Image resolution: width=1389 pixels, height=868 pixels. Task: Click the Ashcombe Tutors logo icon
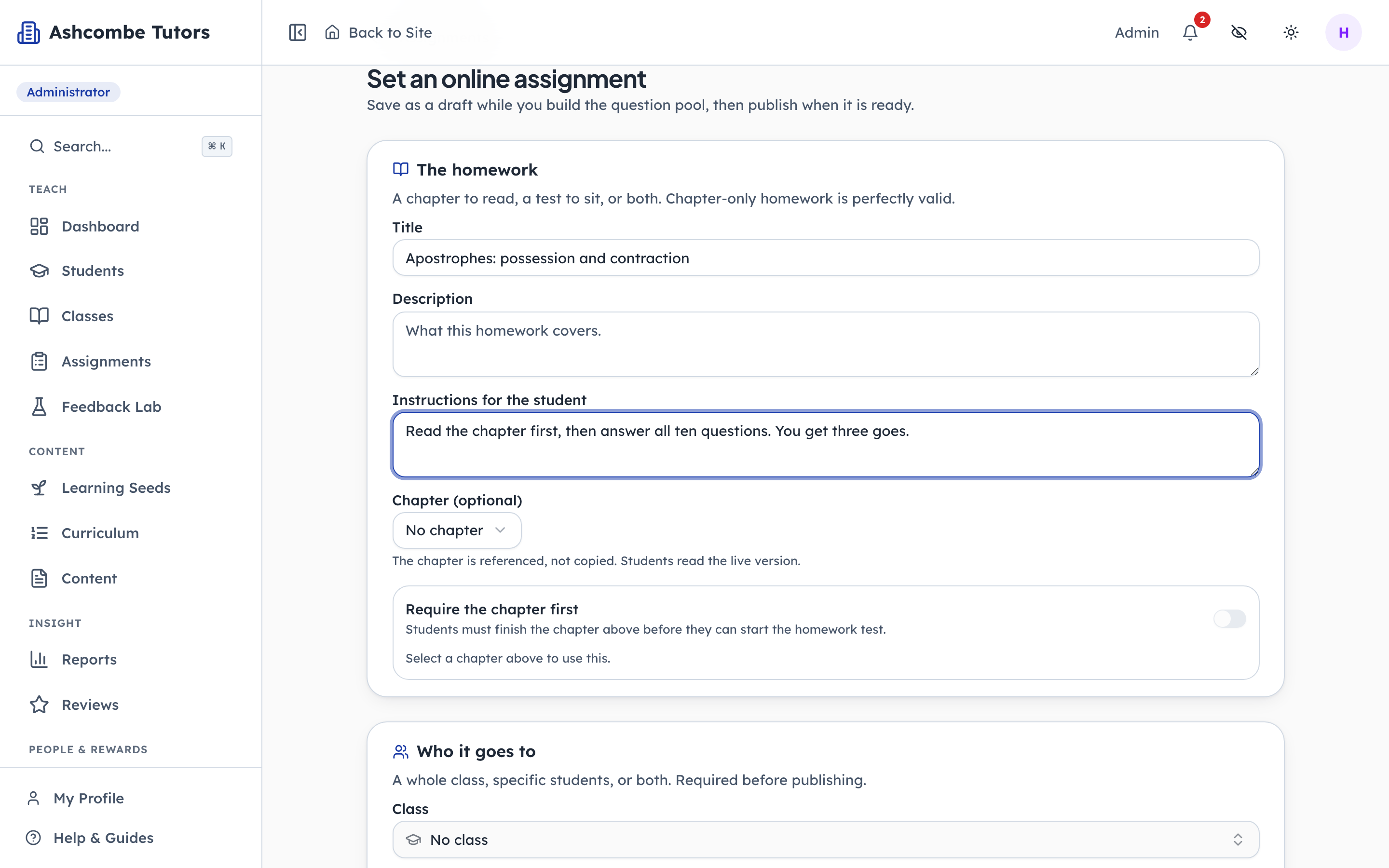coord(29,32)
